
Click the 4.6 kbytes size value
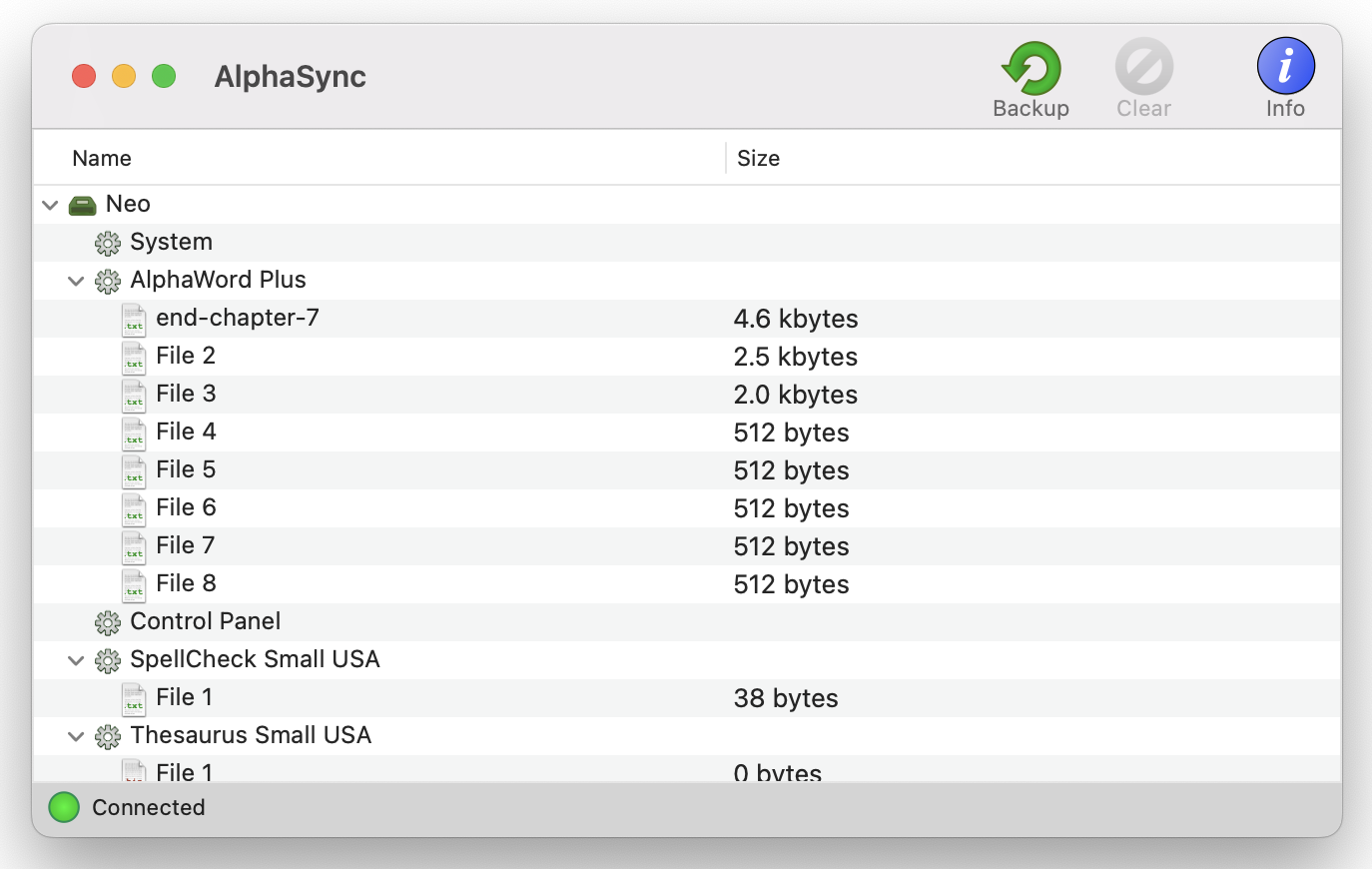[x=796, y=319]
